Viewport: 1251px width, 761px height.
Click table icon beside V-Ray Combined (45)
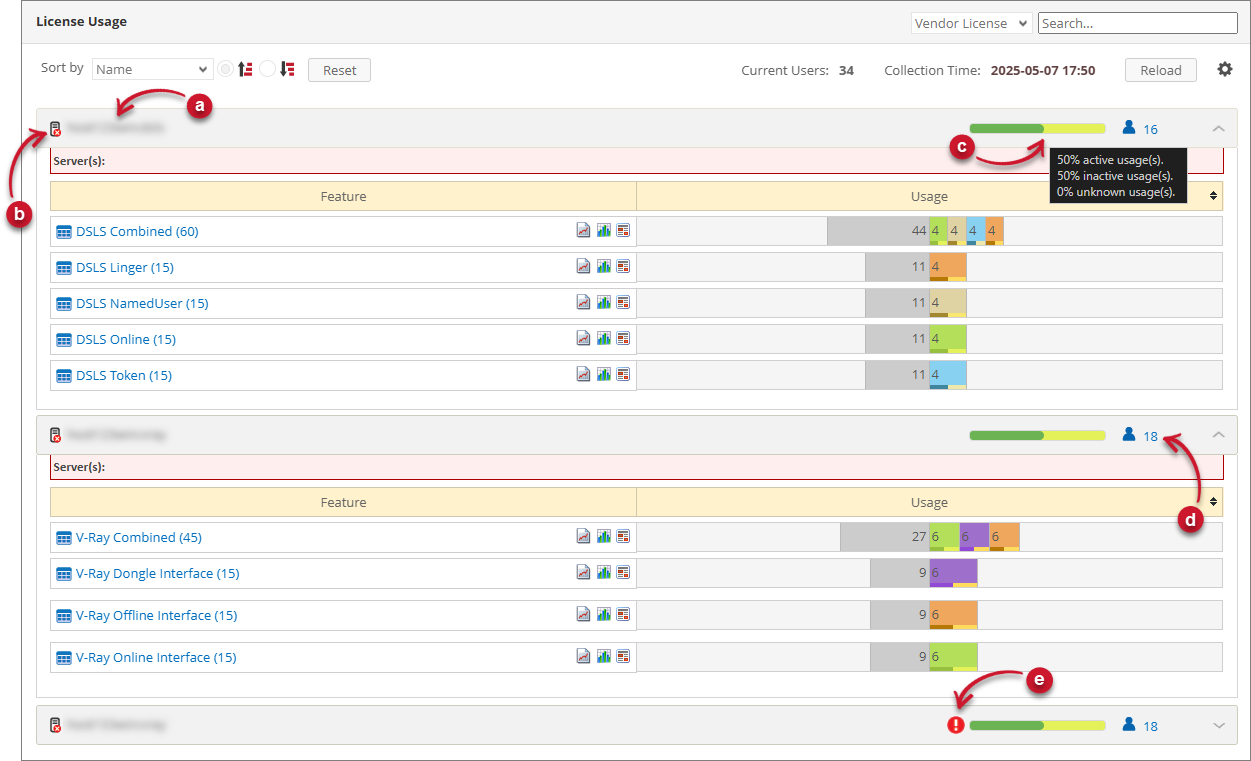(64, 538)
